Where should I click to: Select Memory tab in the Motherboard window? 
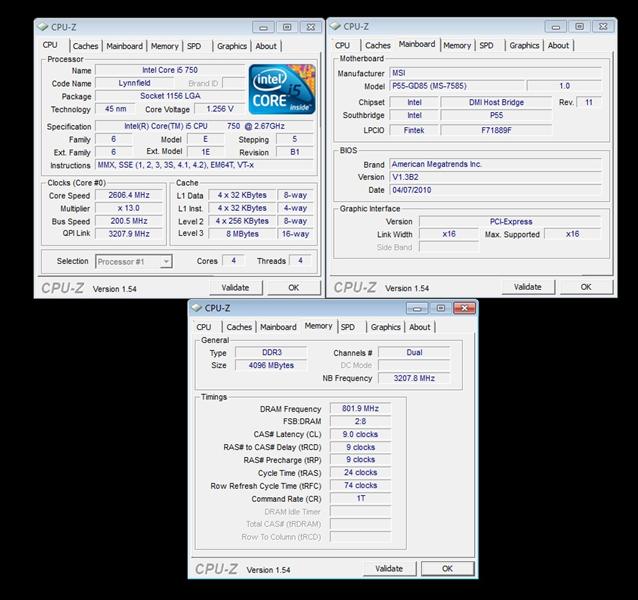point(457,45)
